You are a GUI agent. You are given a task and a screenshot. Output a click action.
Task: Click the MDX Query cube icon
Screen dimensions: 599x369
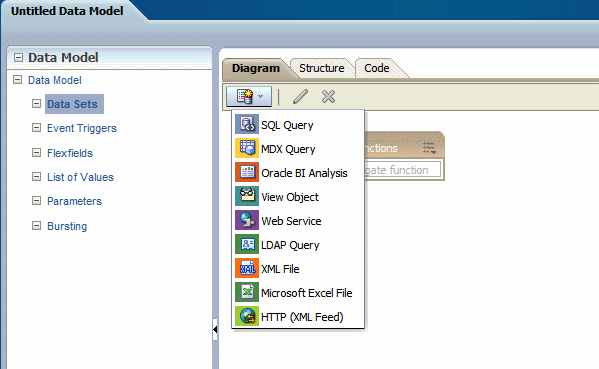[247, 149]
